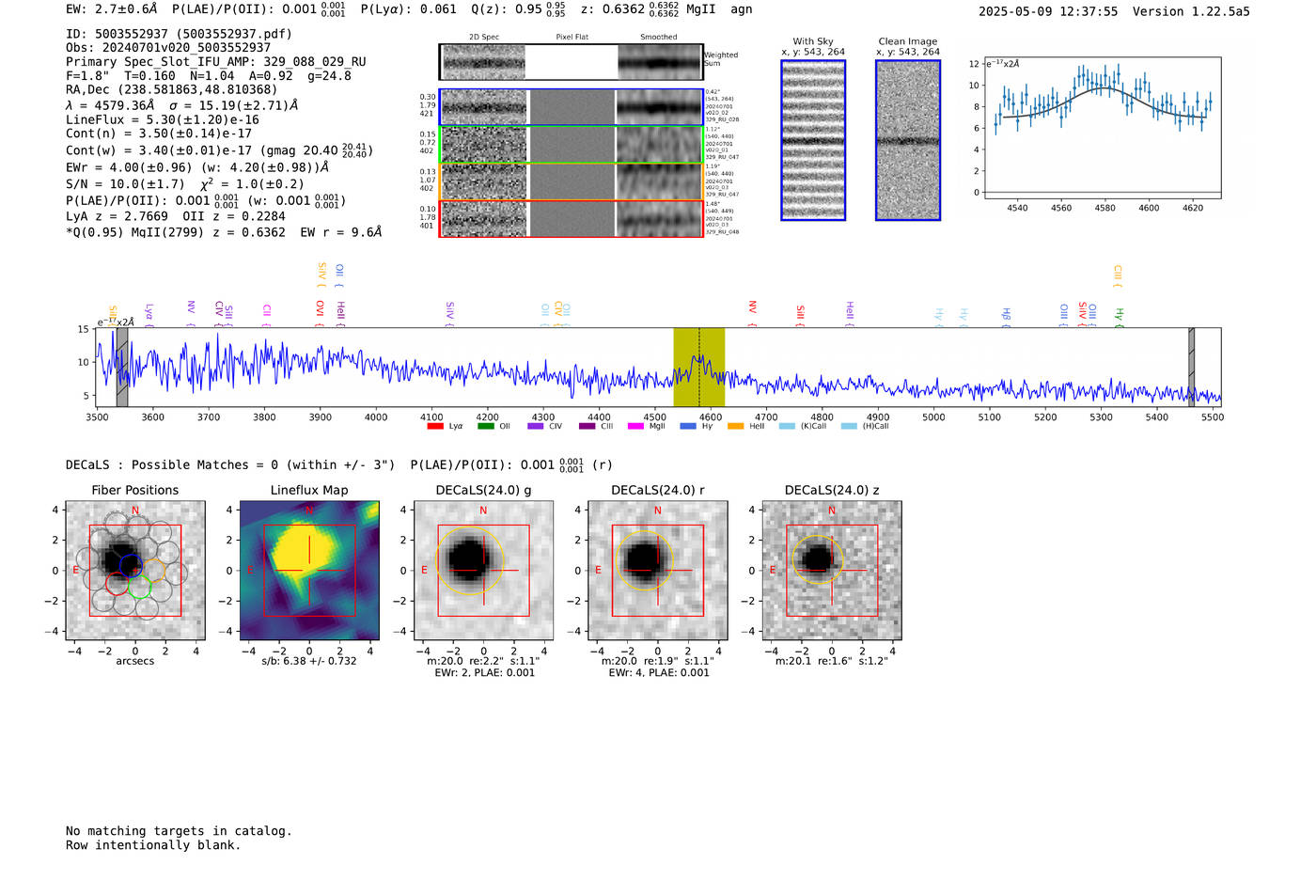This screenshot has width=1316, height=896.
Task: Click the orange HeII legend swatch
Action: click(735, 426)
